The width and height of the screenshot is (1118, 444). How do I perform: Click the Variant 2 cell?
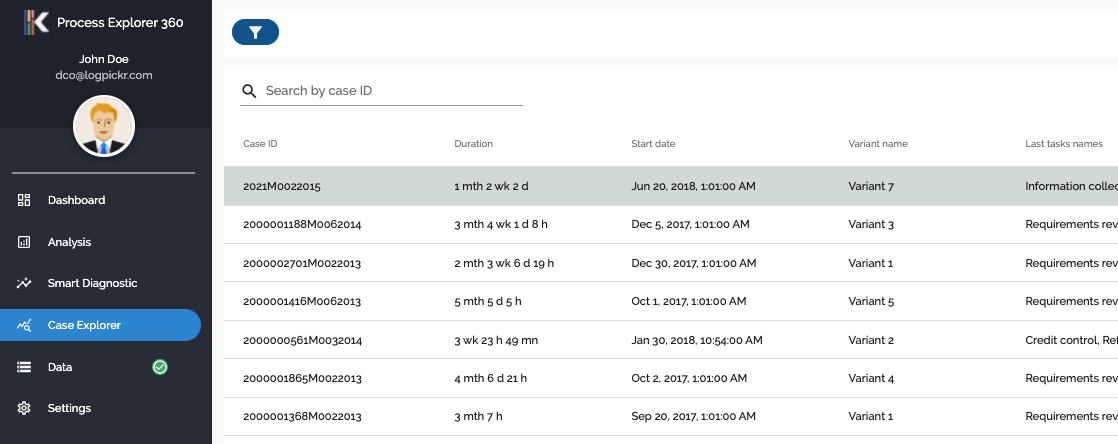pyautogui.click(x=871, y=341)
